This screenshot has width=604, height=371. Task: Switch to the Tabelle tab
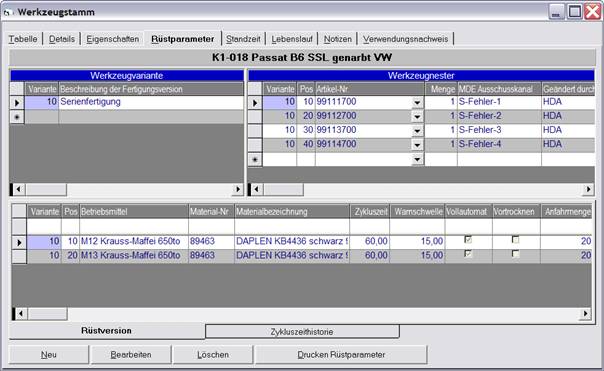click(23, 39)
